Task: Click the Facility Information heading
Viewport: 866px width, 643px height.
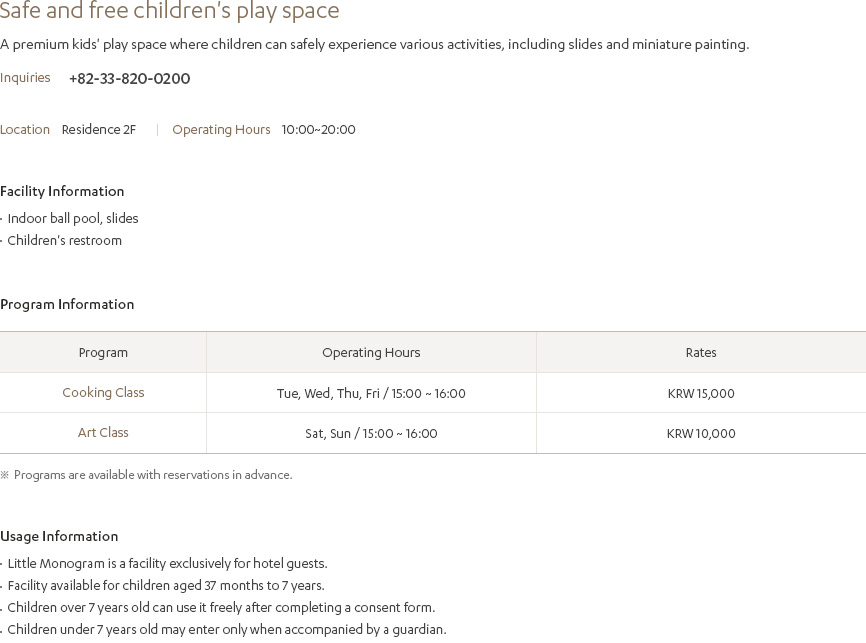Action: pos(62,191)
